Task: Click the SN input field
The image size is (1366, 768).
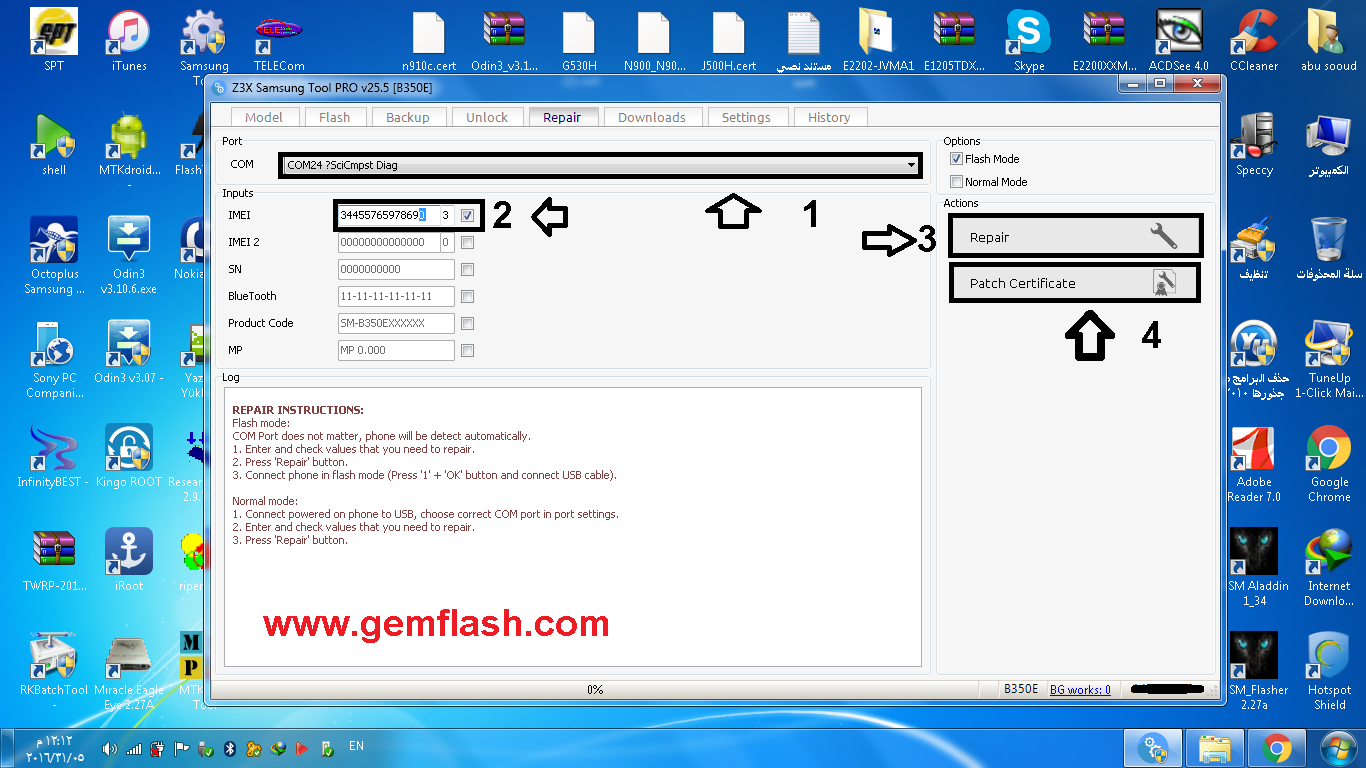Action: 396,269
